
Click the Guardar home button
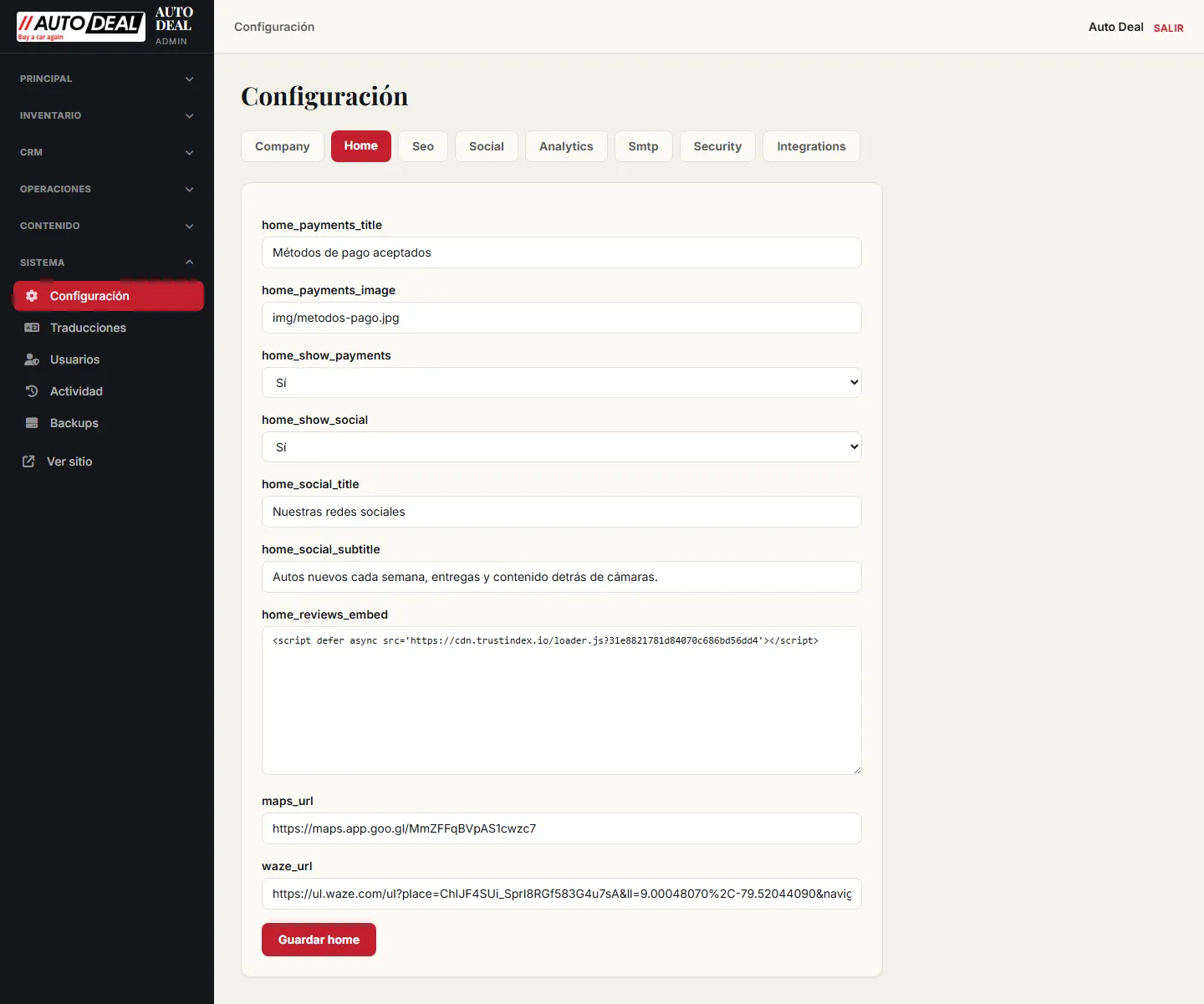pos(319,940)
